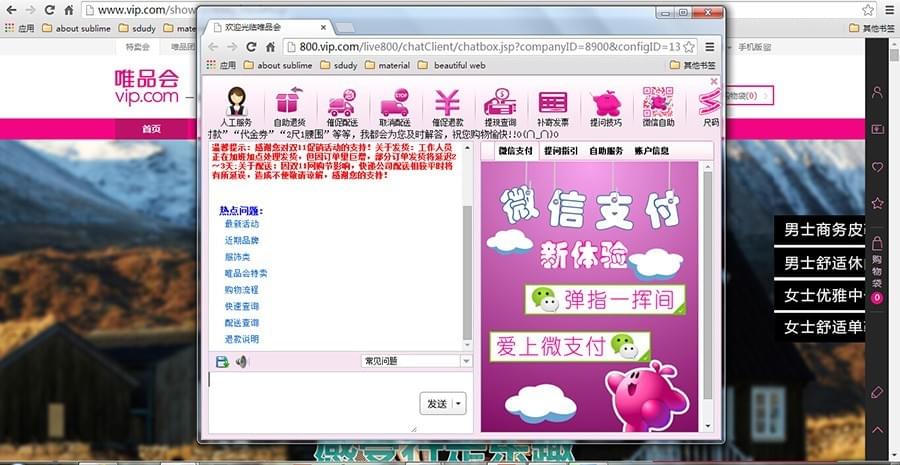Open 补寄发票 invoice icon
900x465 pixels.
click(x=553, y=107)
